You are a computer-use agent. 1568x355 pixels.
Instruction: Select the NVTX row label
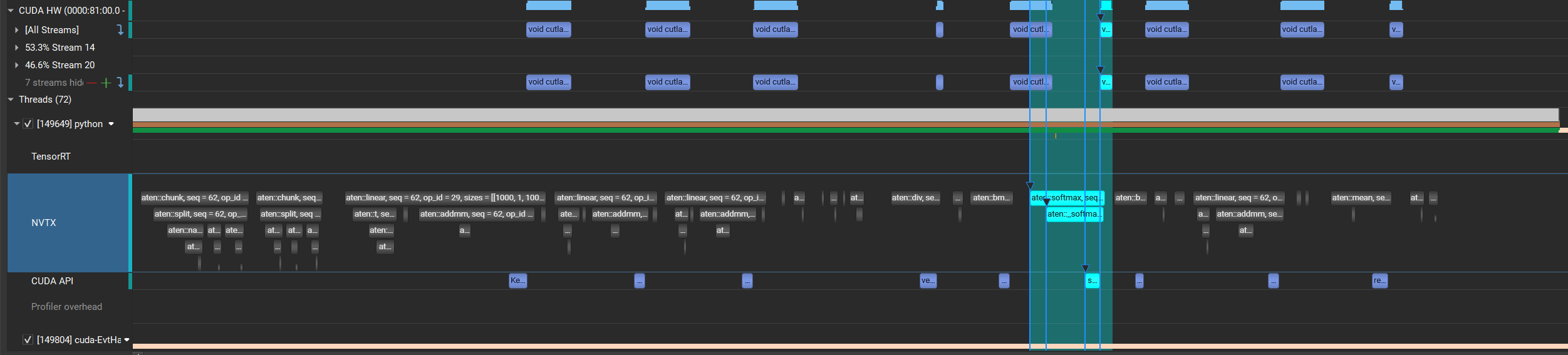[x=44, y=223]
